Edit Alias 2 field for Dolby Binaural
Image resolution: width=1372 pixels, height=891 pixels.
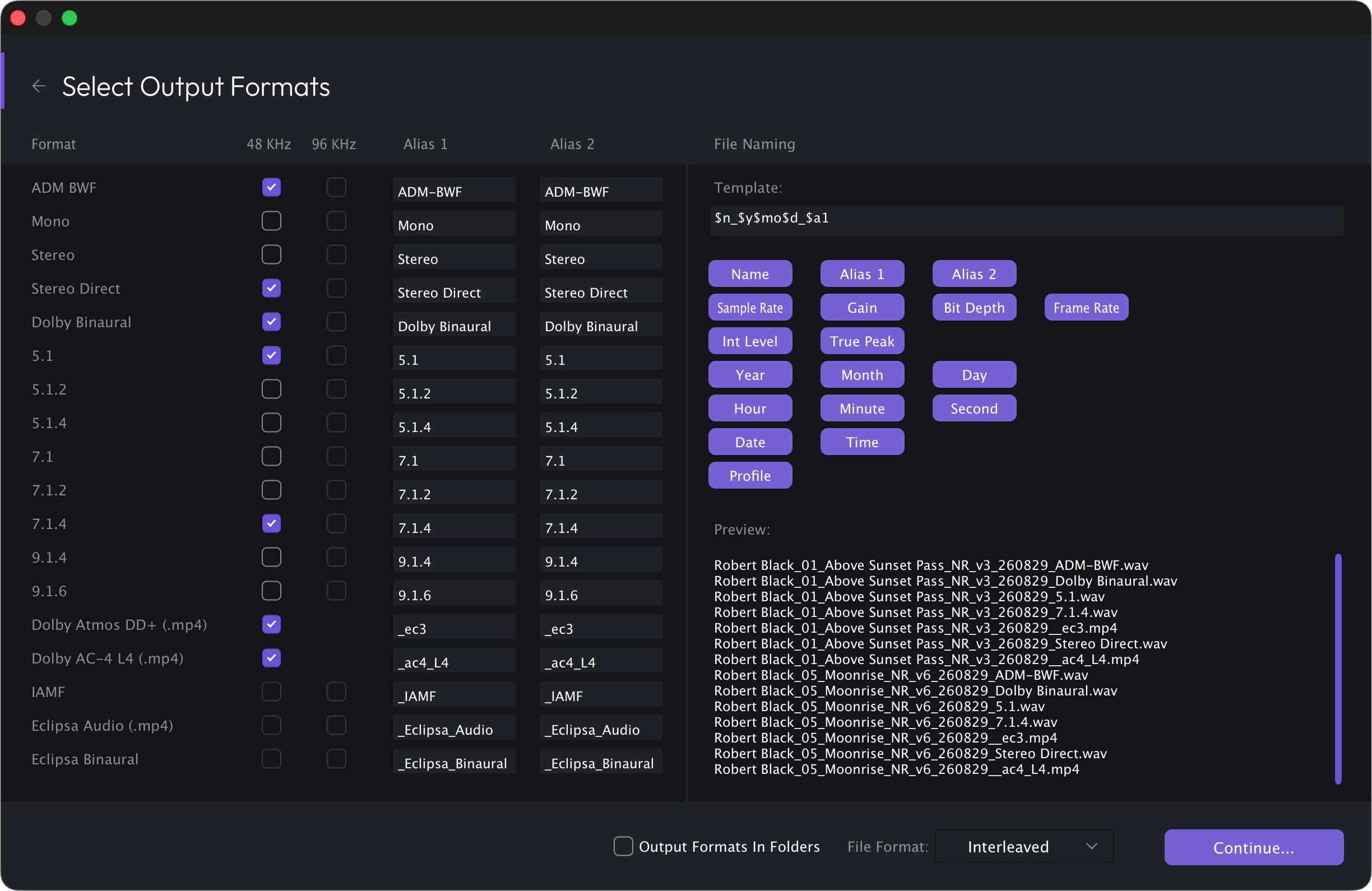click(601, 325)
